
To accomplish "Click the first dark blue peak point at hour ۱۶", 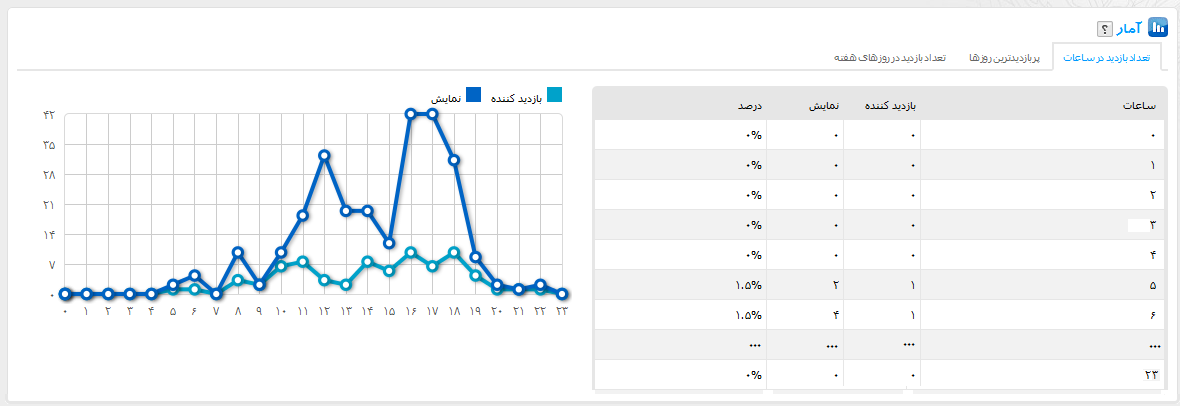I will click(410, 114).
